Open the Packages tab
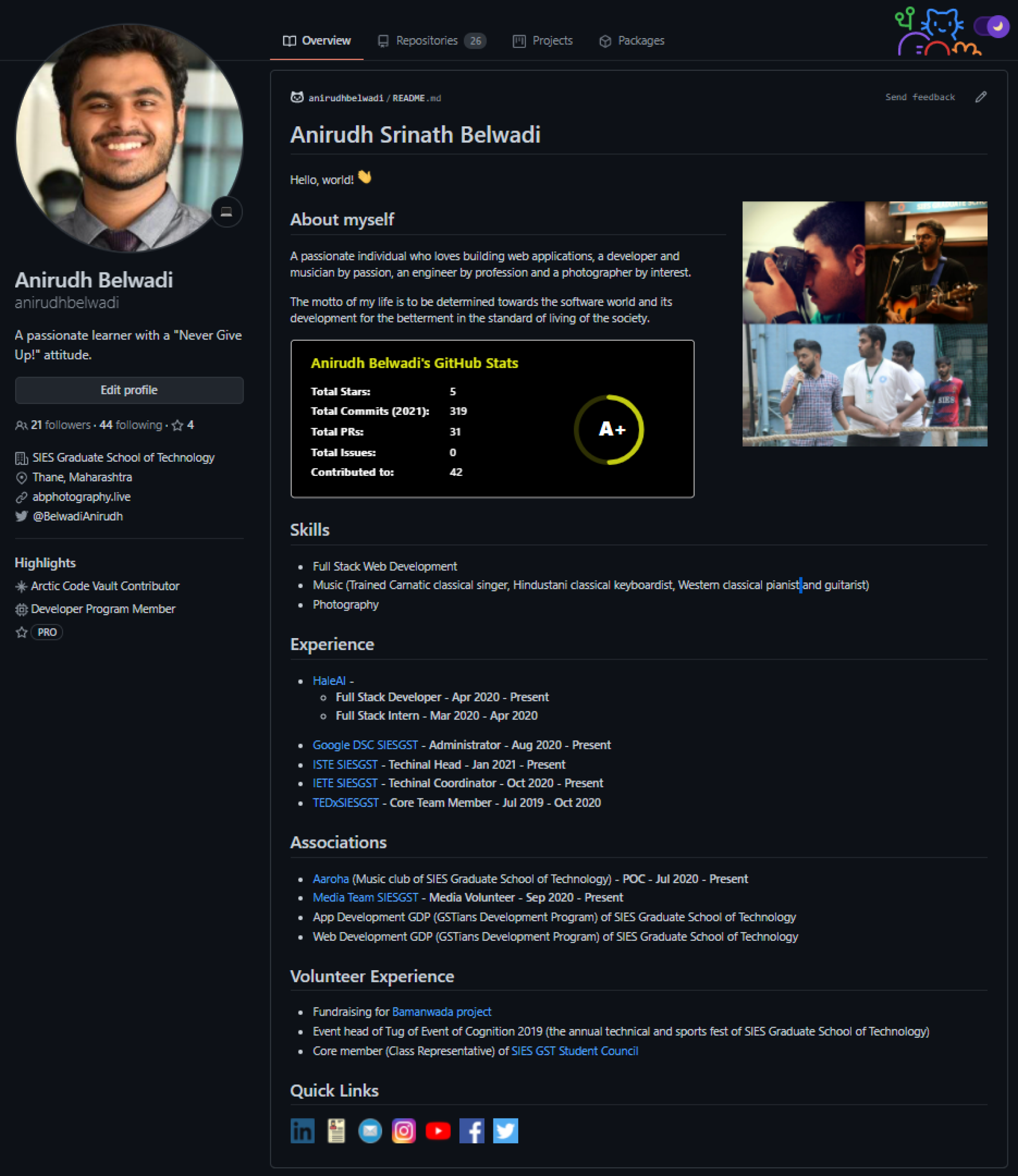Screen dimensions: 1018x1176 pos(632,41)
